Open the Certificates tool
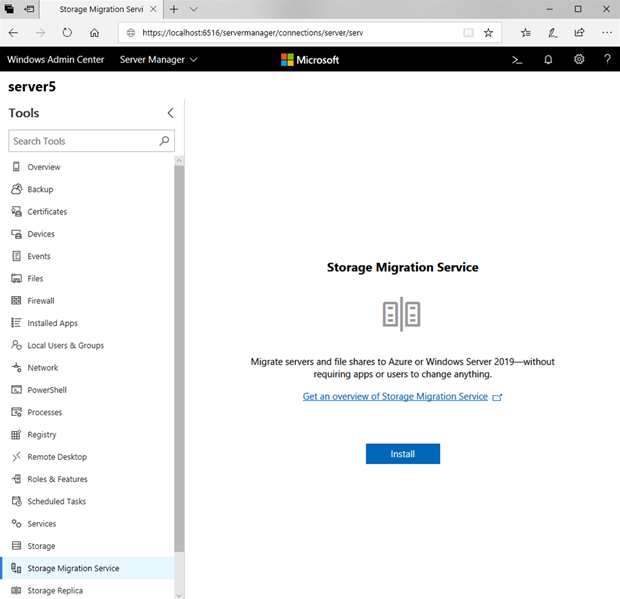This screenshot has width=620, height=599. (87, 212)
